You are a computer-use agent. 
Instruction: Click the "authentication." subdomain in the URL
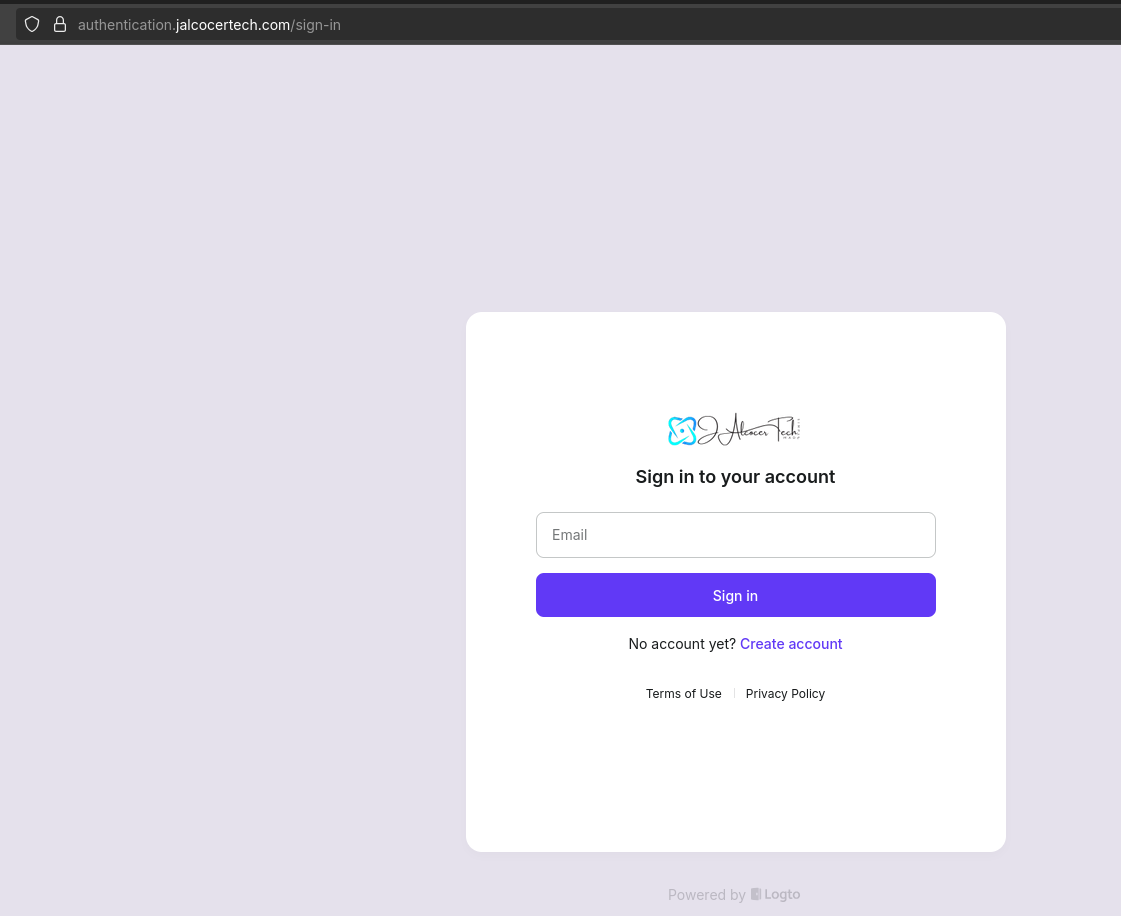pos(126,25)
